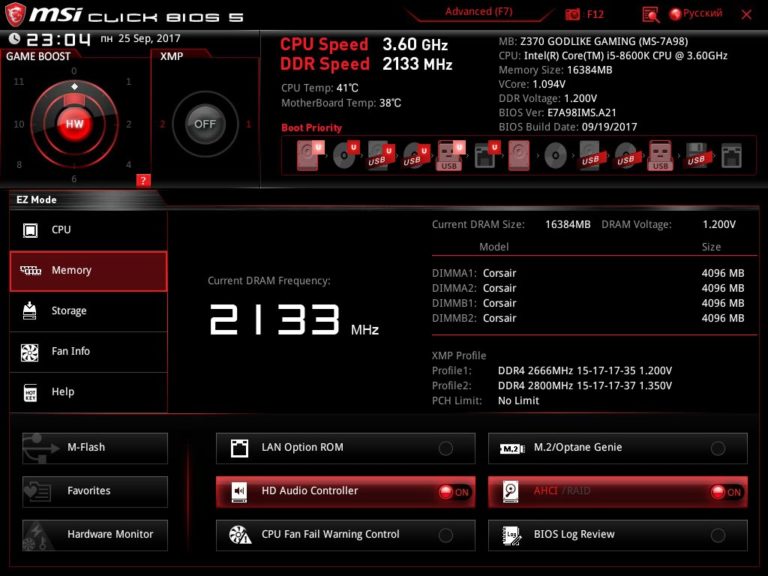Open the Hardware Monitor
The height and width of the screenshot is (576, 768).
pos(95,535)
